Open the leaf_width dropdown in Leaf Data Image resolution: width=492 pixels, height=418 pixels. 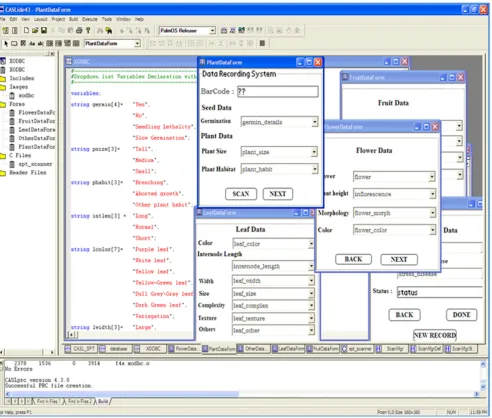(x=311, y=281)
